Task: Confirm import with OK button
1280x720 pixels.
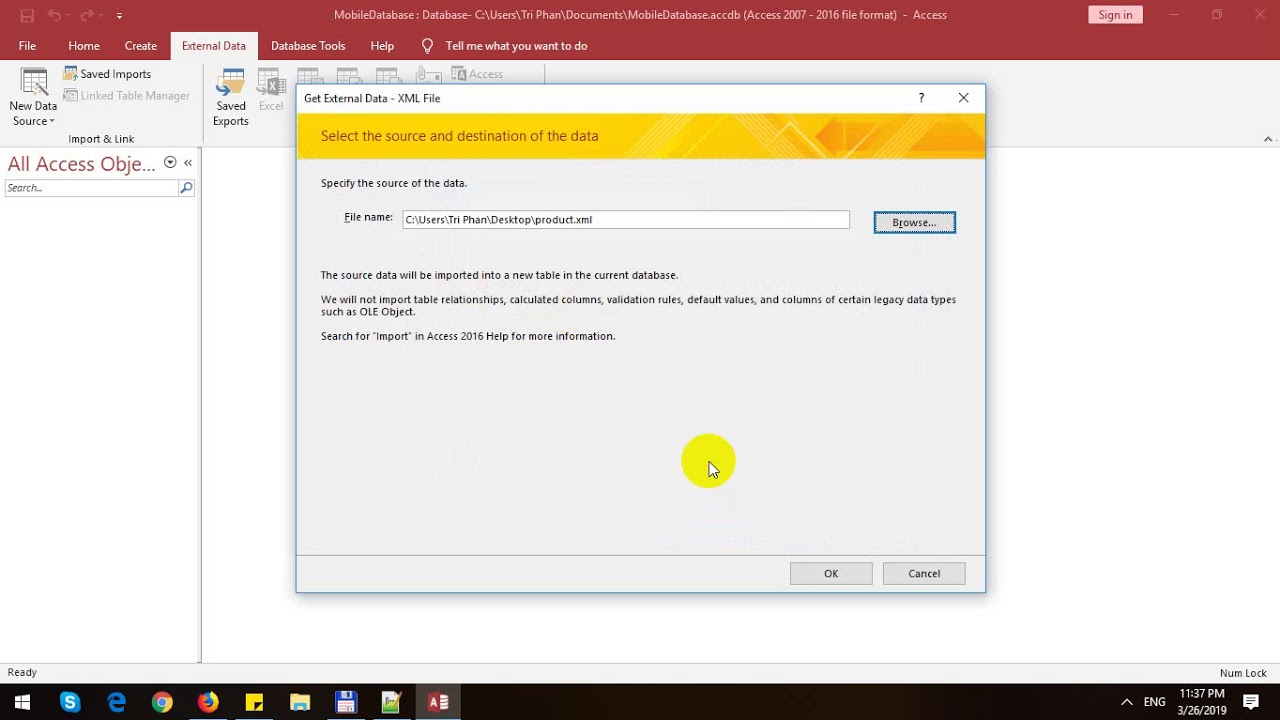Action: coord(831,573)
